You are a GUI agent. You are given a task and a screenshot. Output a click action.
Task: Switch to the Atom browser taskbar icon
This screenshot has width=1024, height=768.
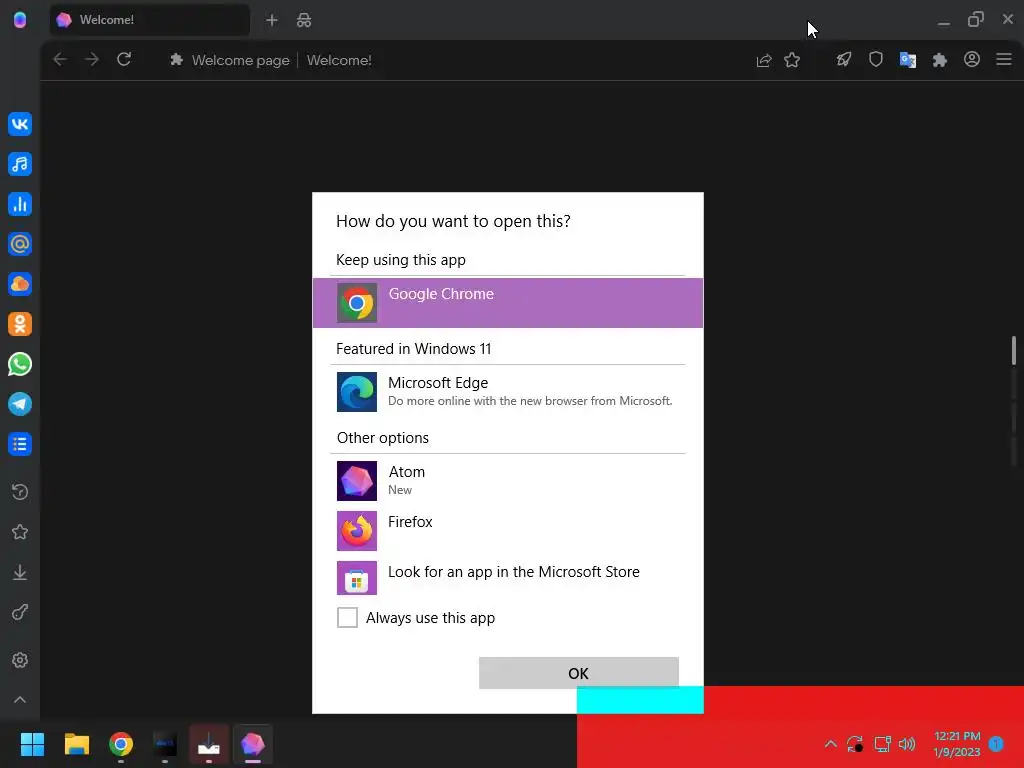[x=253, y=744]
